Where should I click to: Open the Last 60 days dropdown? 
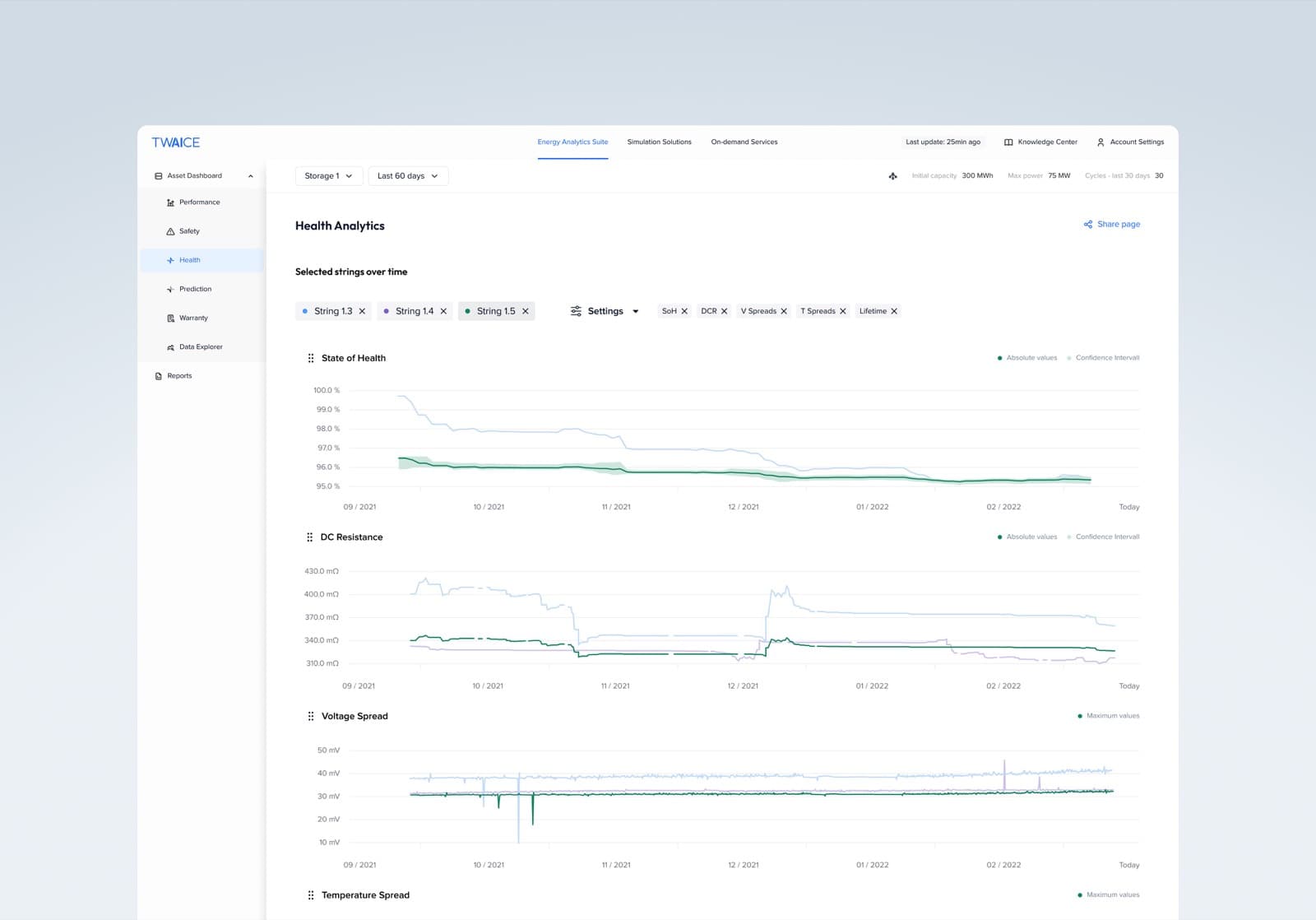[408, 176]
